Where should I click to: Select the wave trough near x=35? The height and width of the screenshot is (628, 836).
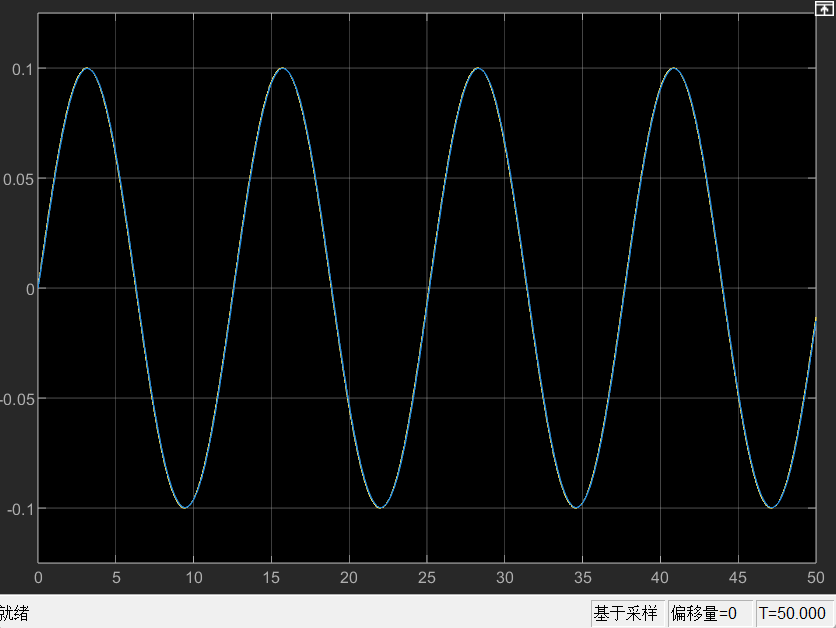click(576, 508)
